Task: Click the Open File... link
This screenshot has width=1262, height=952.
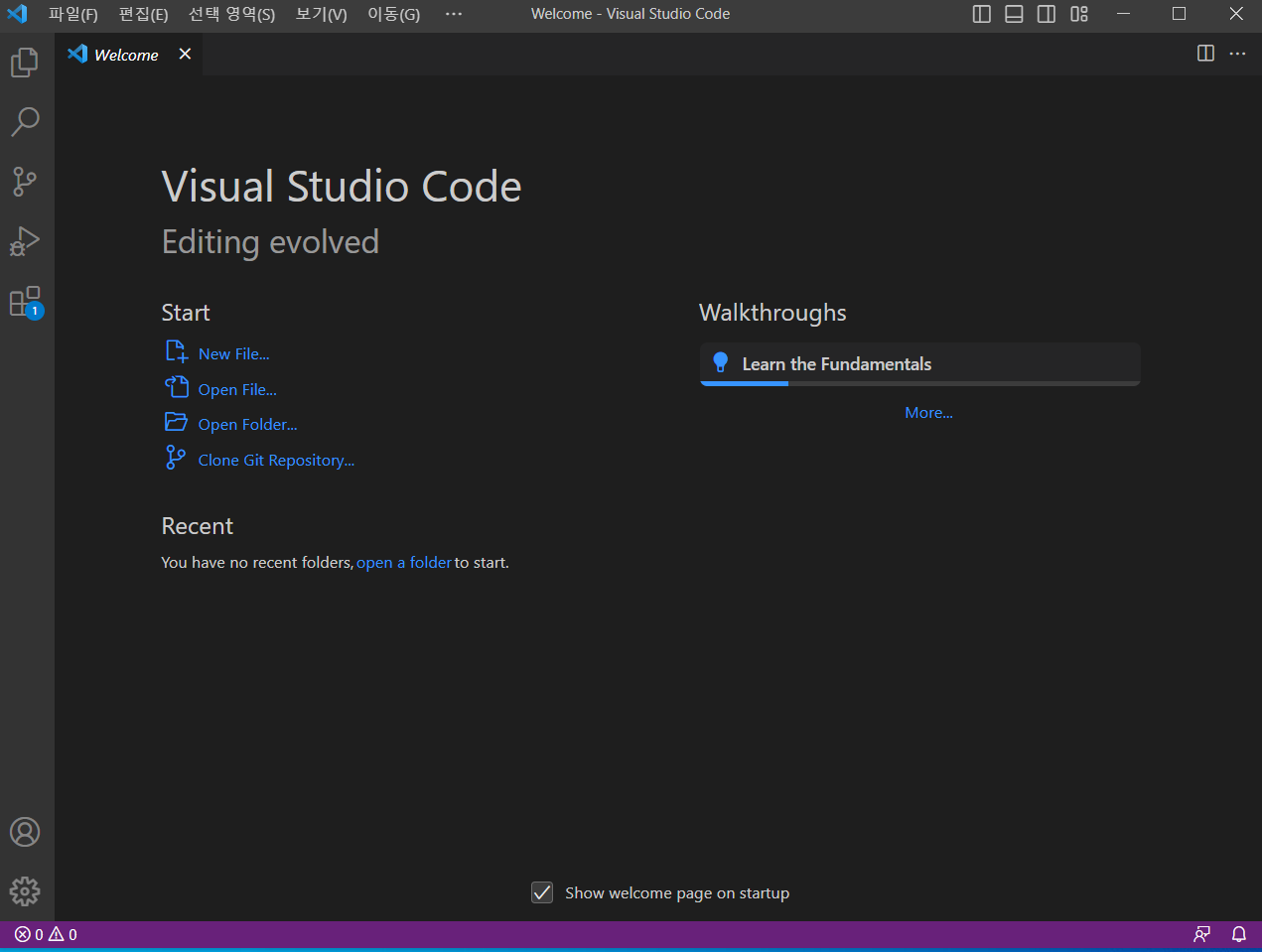Action: pos(237,389)
